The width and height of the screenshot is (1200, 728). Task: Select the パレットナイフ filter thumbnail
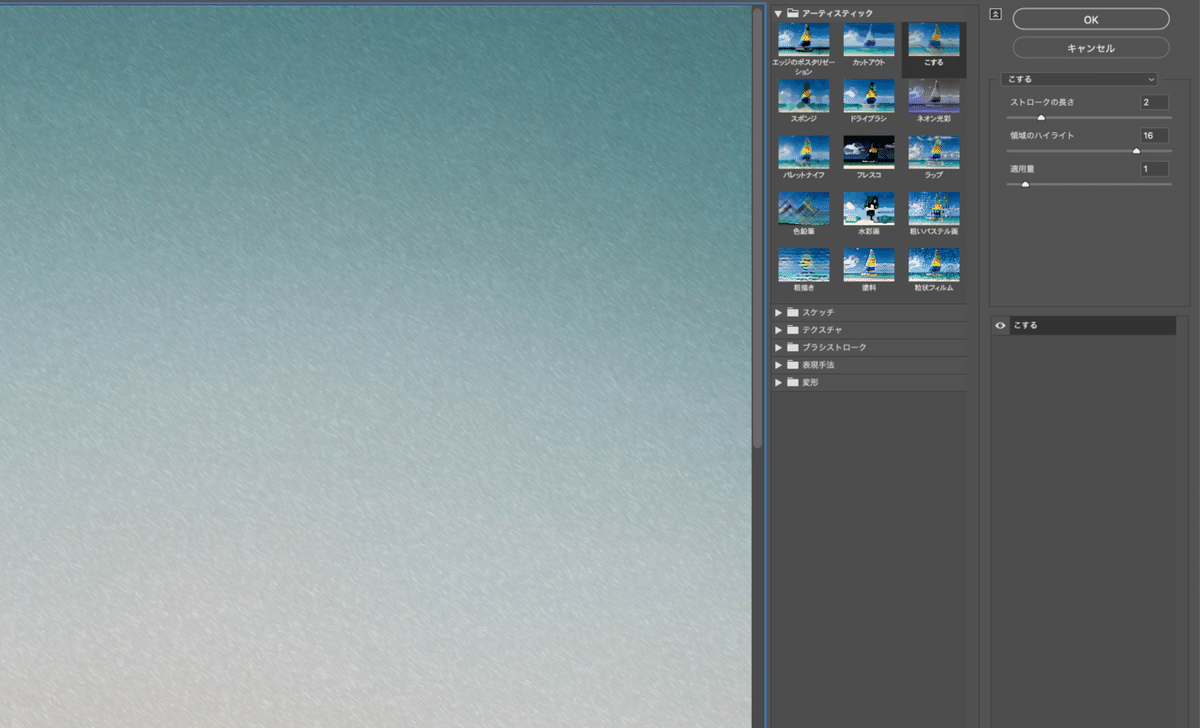[804, 152]
